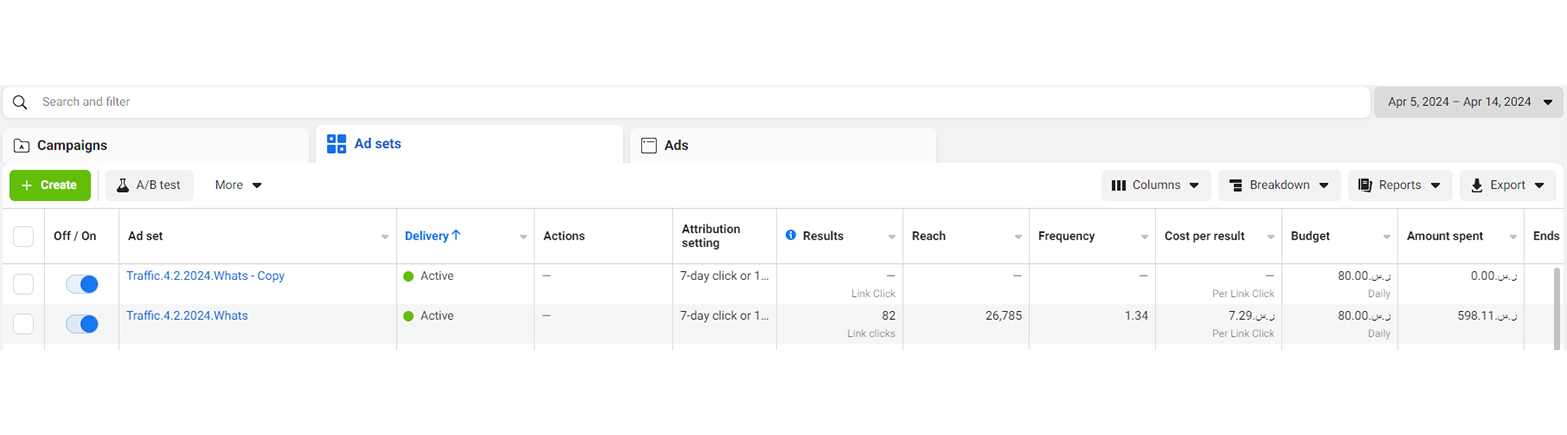Click the Export download icon
Viewport: 1567px width, 435px height.
1476,185
